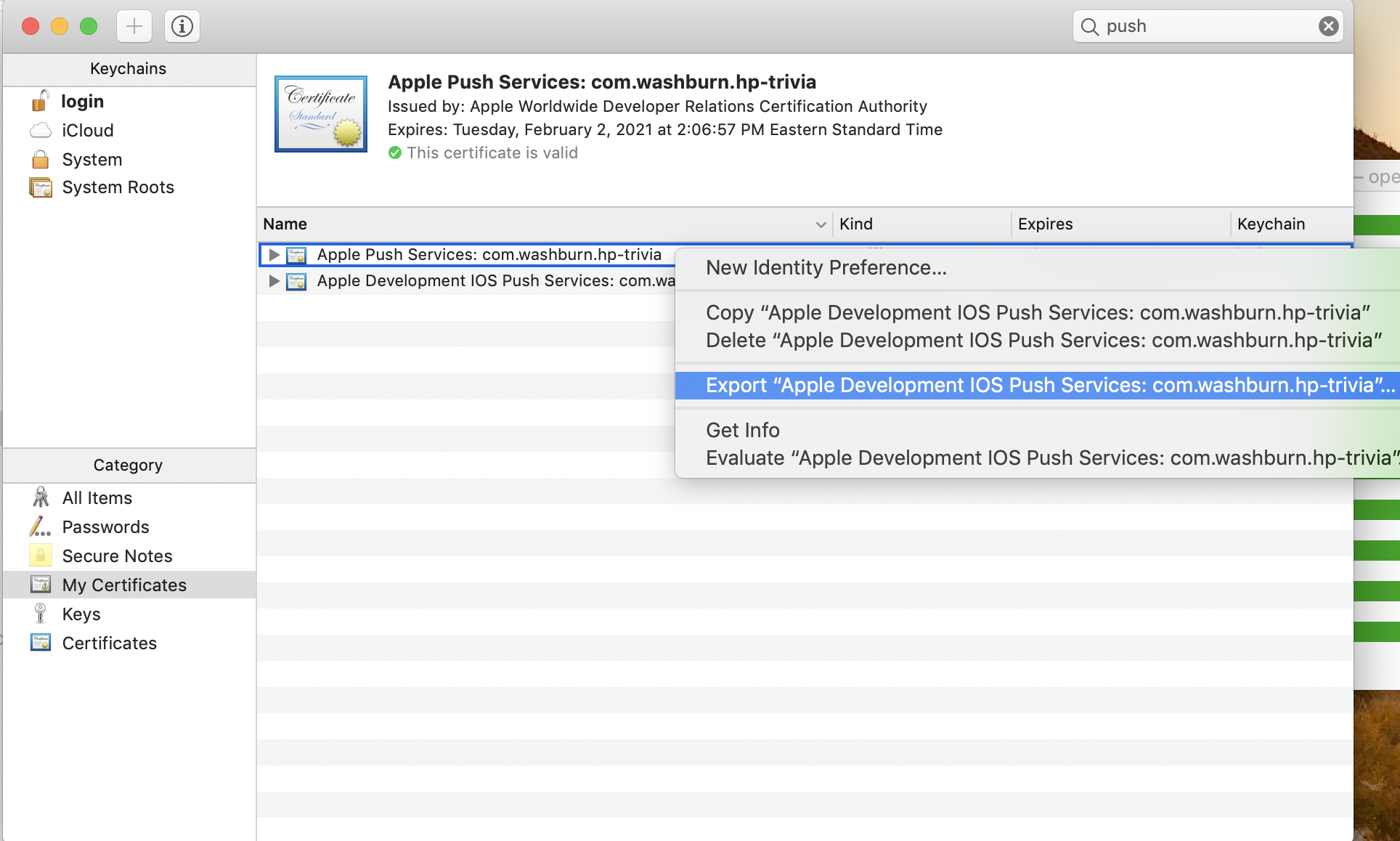Select New Identity Preference from context menu
Viewport: 1400px width, 841px height.
(826, 268)
